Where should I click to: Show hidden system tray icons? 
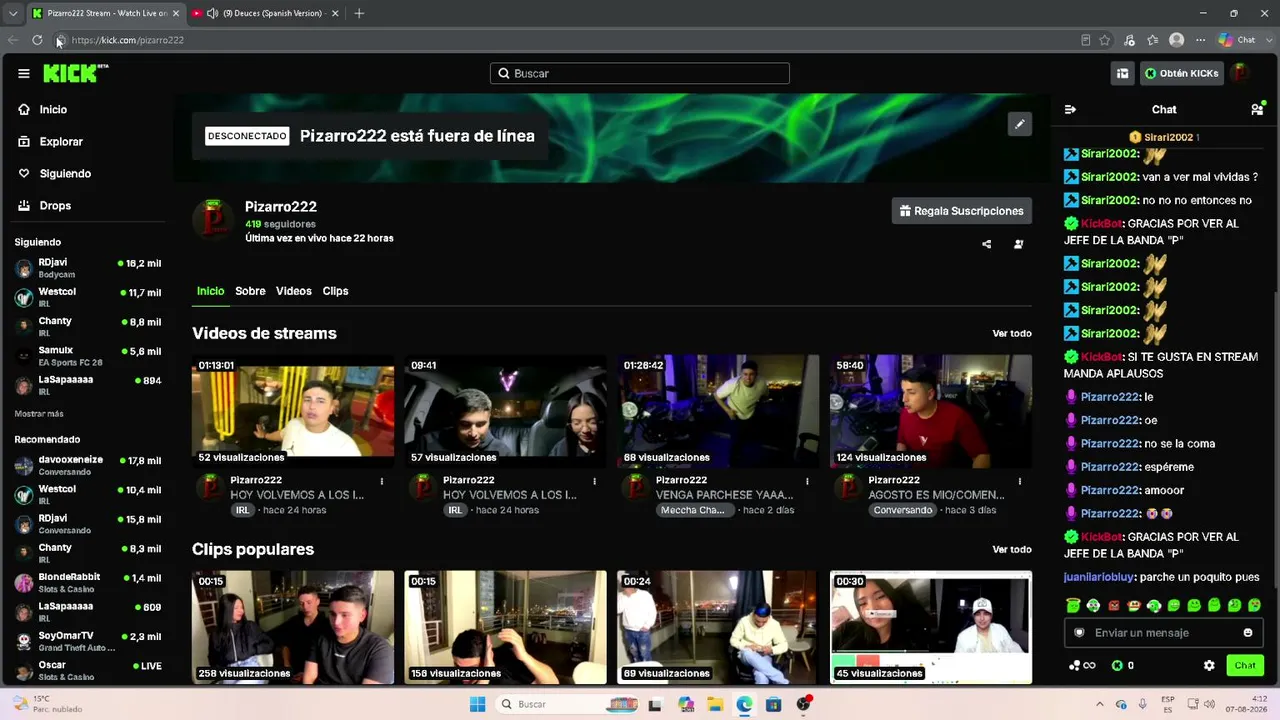tap(1098, 704)
